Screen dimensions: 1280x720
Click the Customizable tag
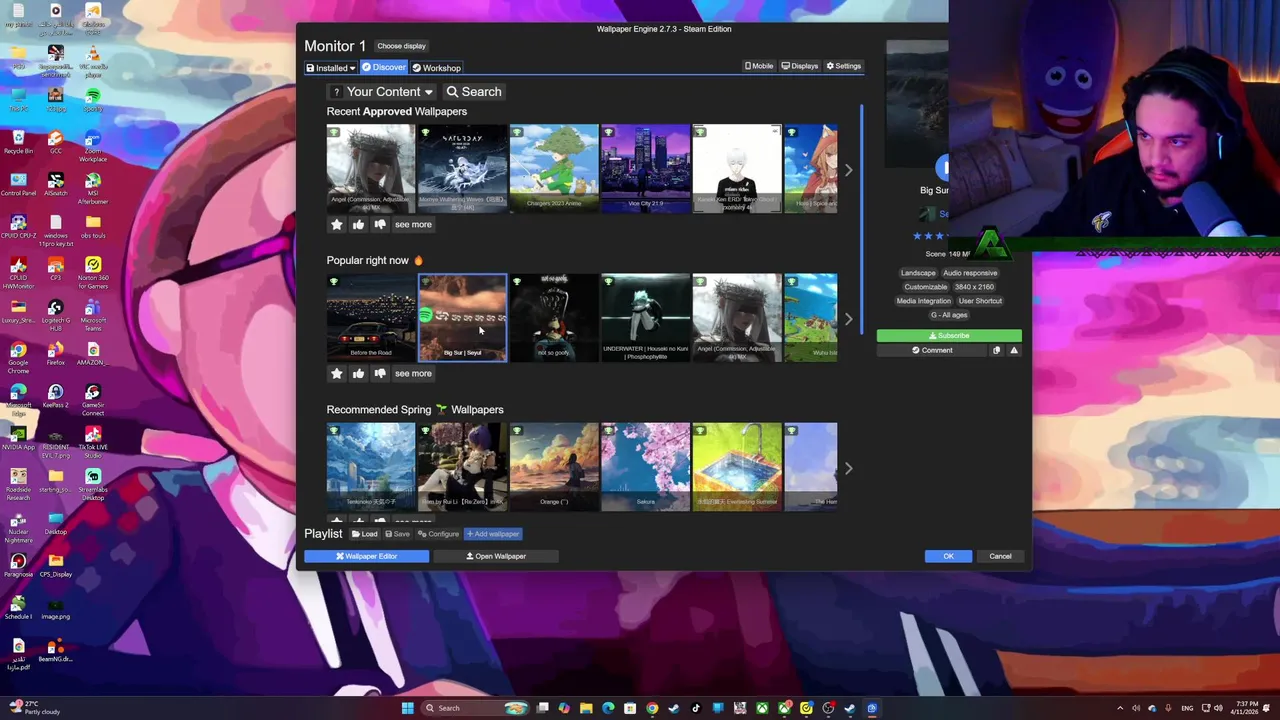[926, 287]
